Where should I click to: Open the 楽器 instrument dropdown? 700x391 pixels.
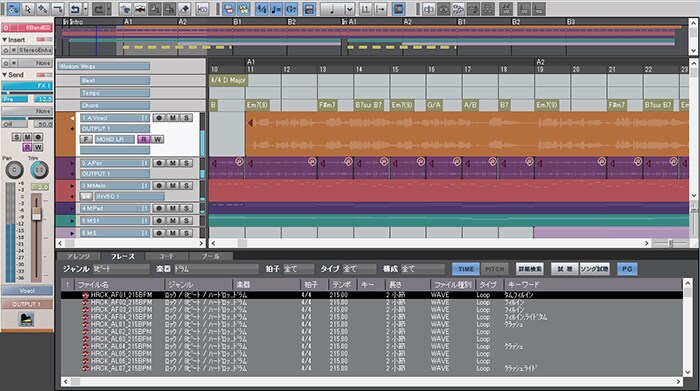pos(216,269)
